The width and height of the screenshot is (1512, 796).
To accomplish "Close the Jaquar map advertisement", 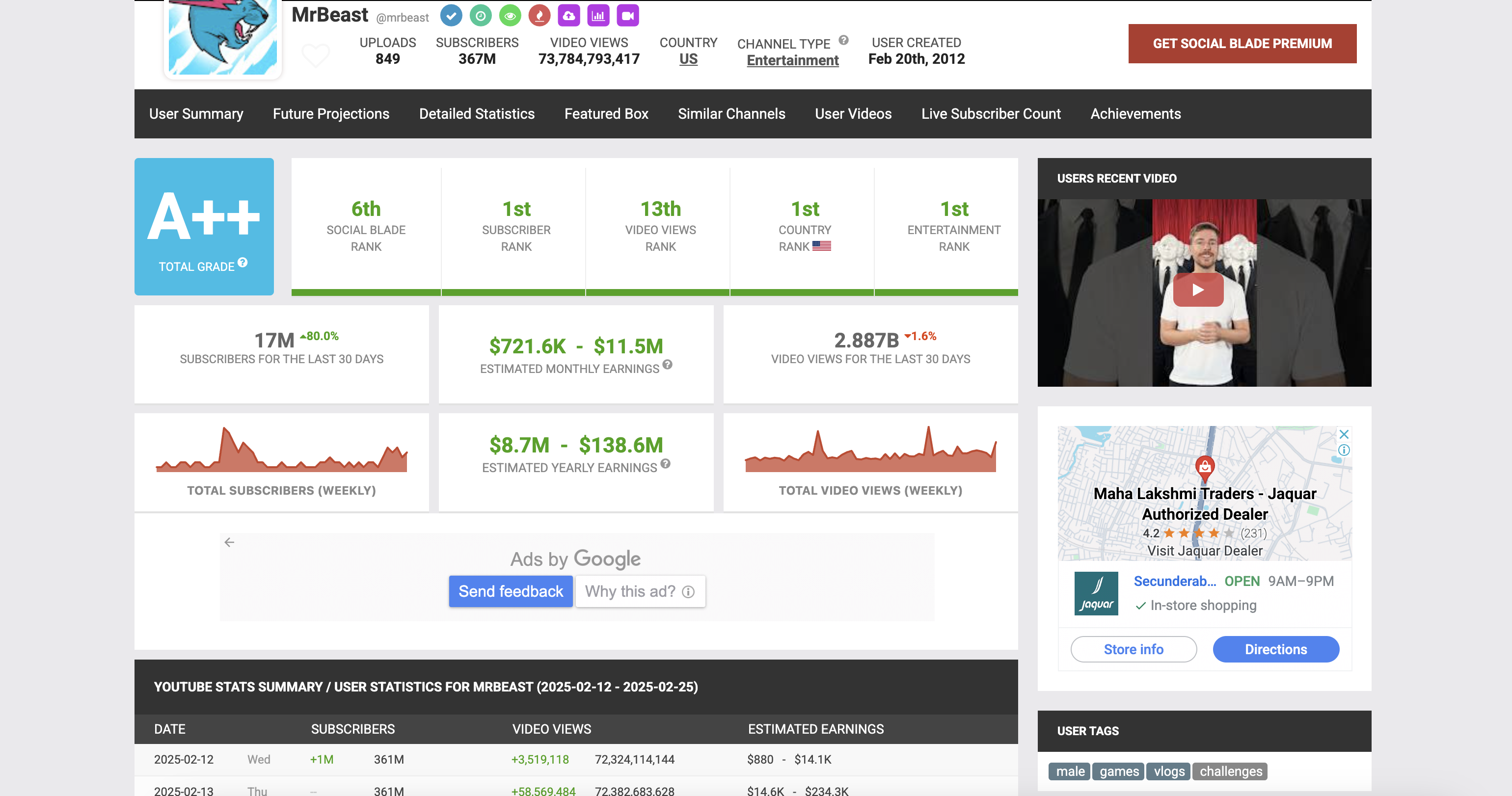I will [1344, 434].
